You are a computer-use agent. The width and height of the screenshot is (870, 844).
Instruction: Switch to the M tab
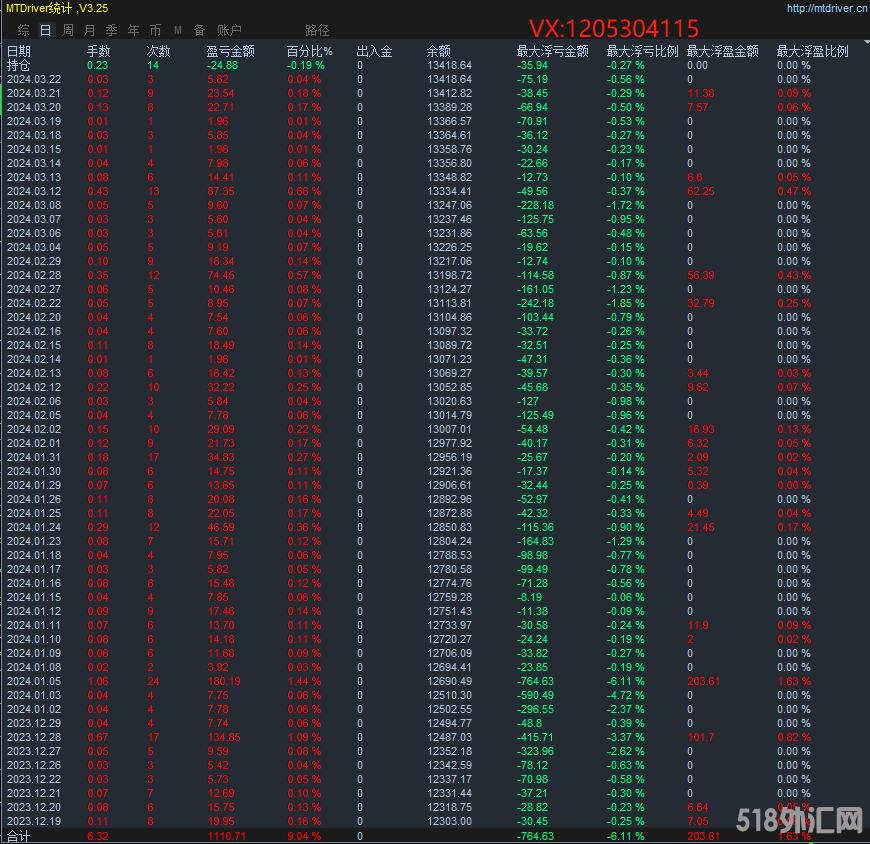point(178,30)
